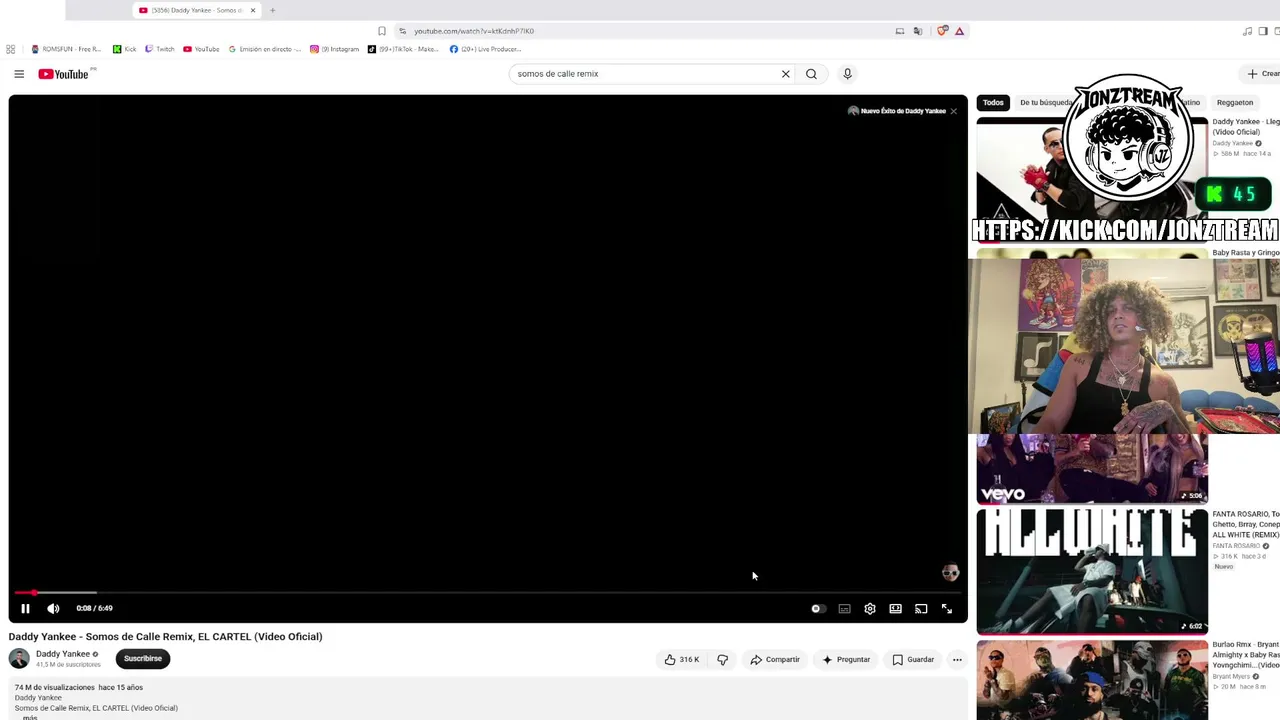Open player settings gear

coord(870,609)
